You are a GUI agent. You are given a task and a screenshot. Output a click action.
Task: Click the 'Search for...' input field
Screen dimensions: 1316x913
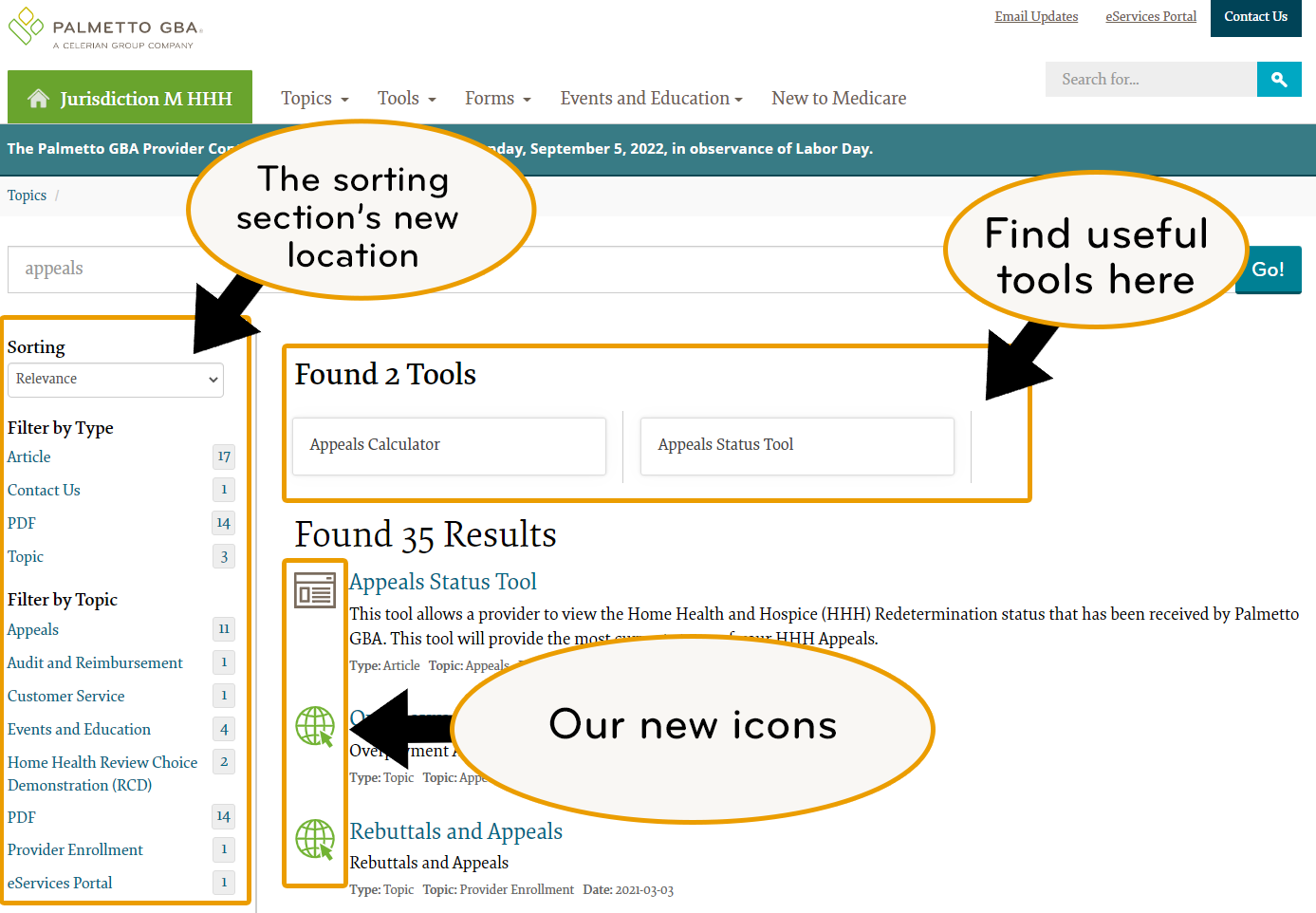click(1150, 80)
